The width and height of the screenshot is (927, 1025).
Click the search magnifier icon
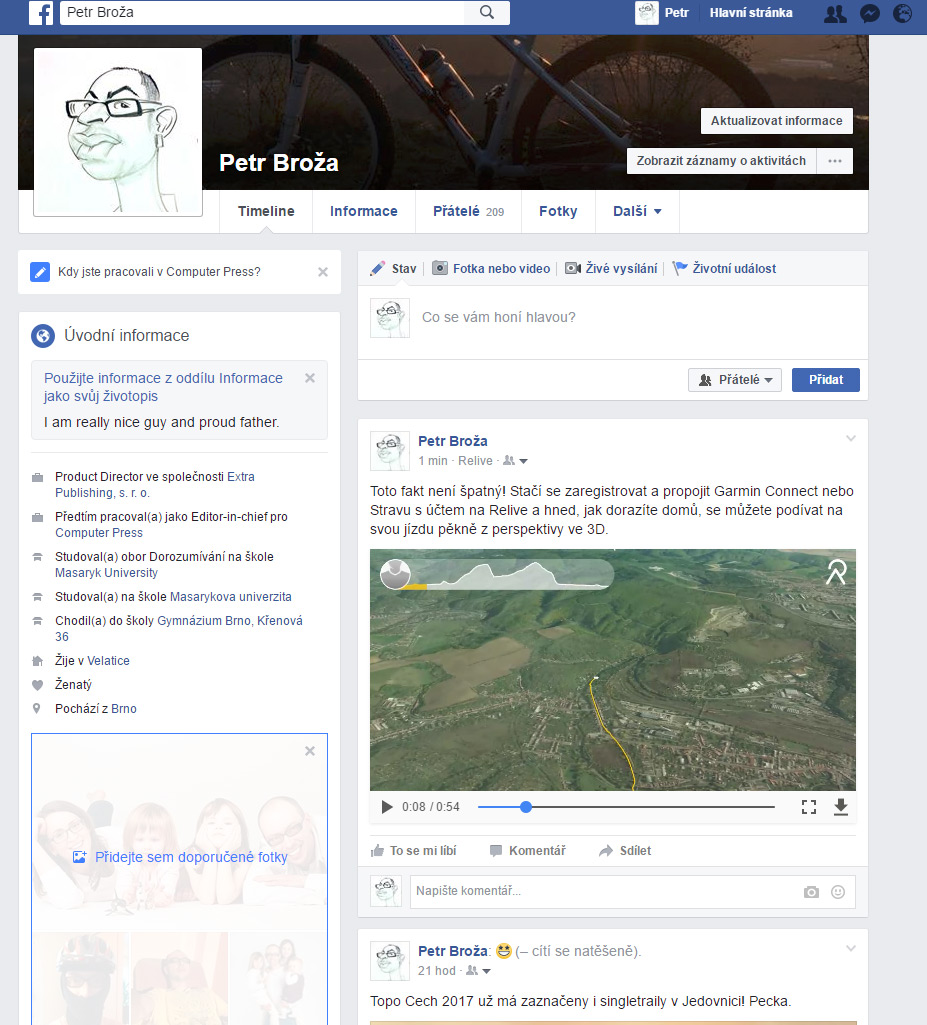487,13
